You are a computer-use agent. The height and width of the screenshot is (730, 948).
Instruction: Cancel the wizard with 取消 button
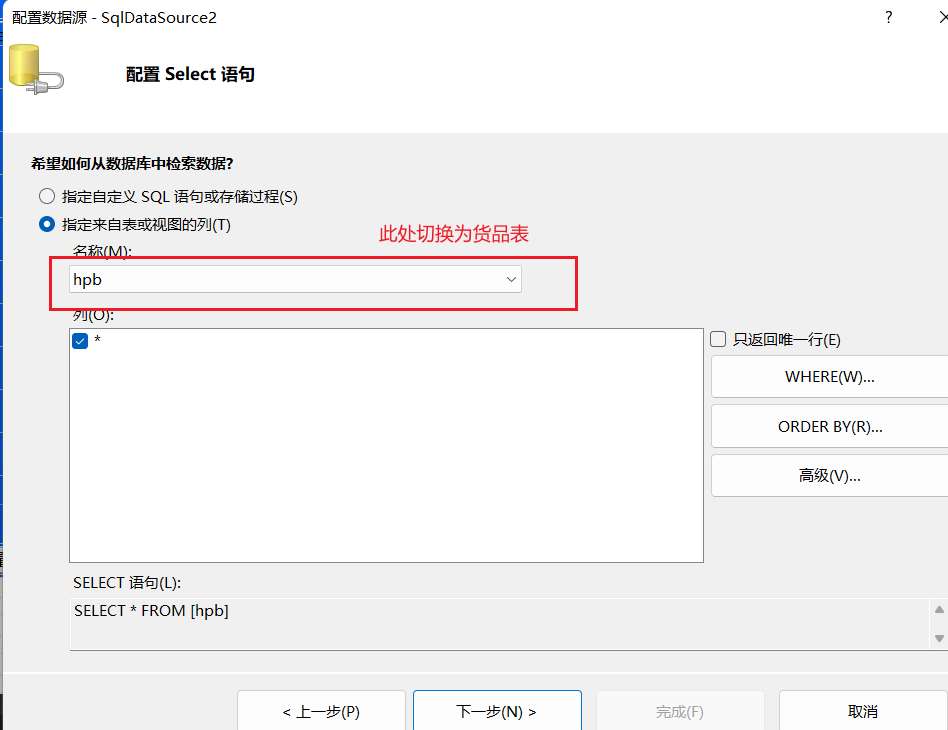tap(863, 711)
